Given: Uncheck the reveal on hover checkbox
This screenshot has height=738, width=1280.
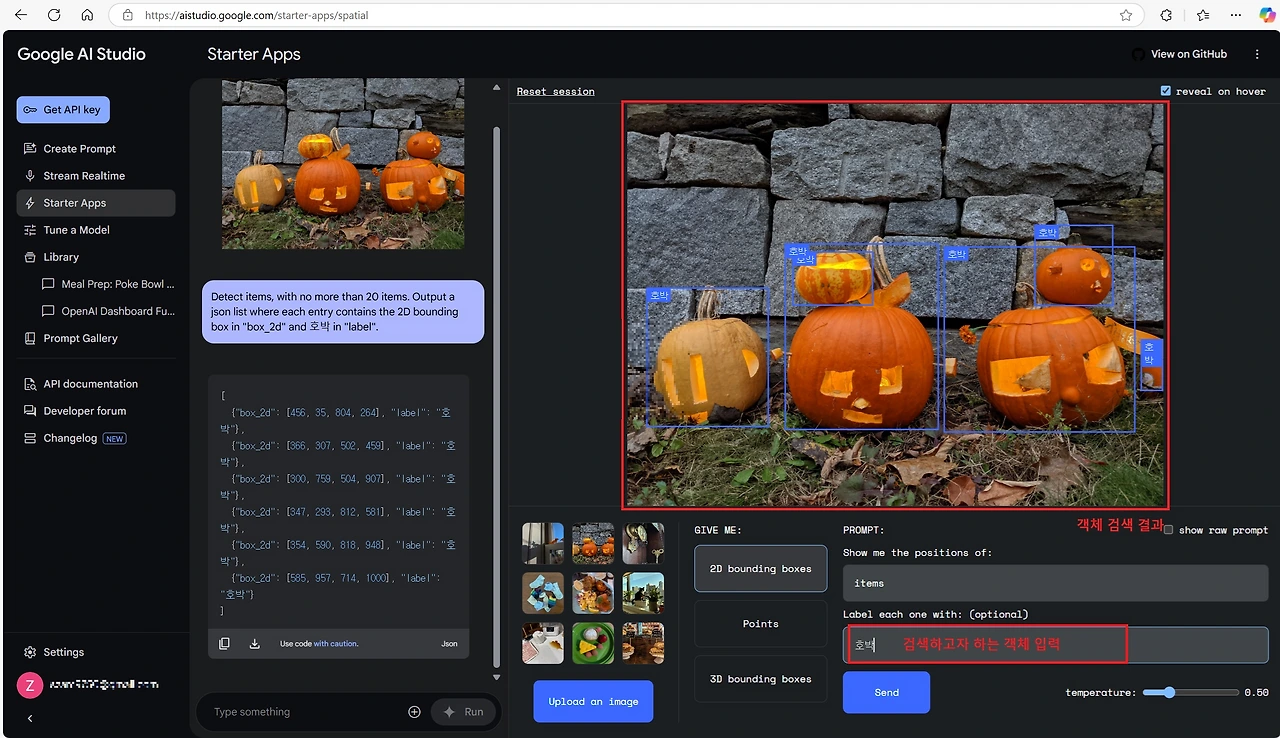Looking at the screenshot, I should [1165, 91].
